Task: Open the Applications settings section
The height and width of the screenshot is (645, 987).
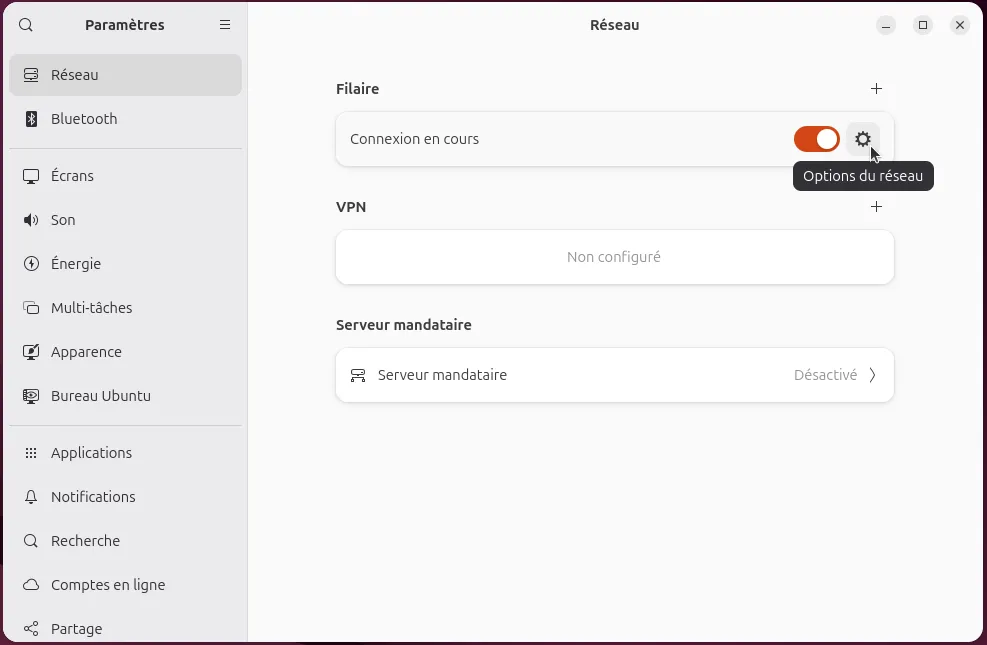Action: pyautogui.click(x=91, y=453)
